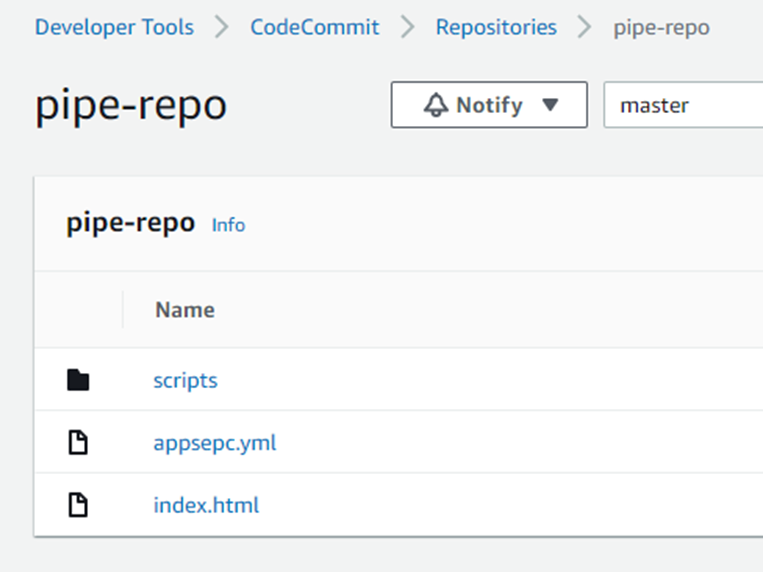Click the file icon beside index.html
The height and width of the screenshot is (572, 763).
click(x=78, y=505)
